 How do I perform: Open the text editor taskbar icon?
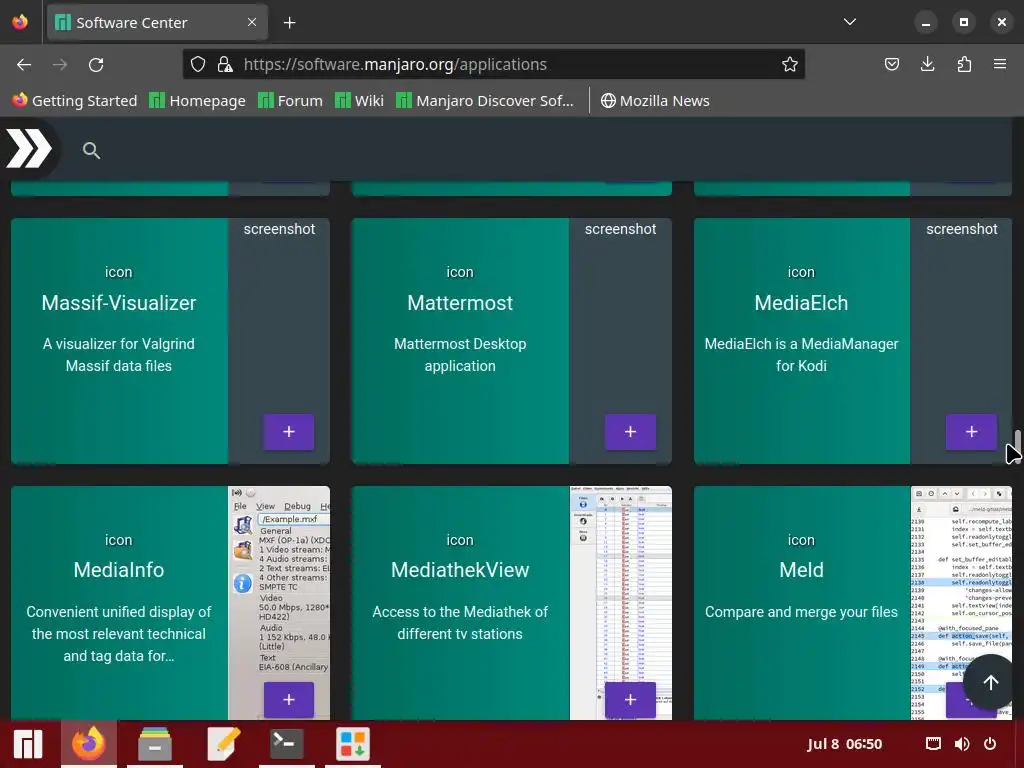222,744
